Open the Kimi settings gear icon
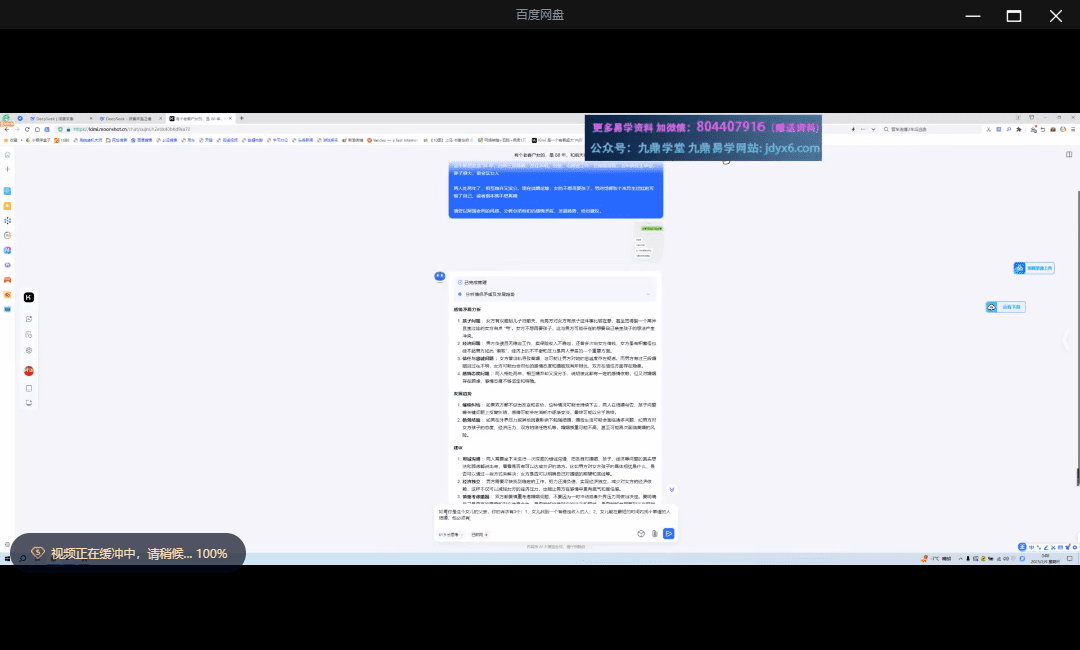The height and width of the screenshot is (650, 1080). [29, 349]
